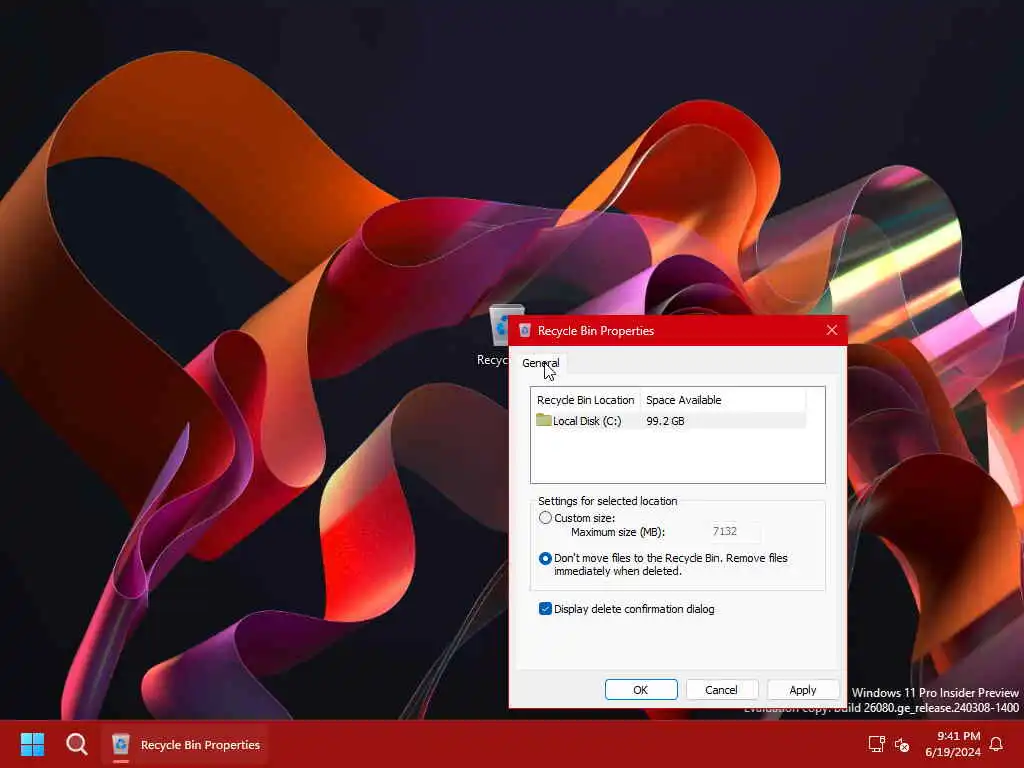Open the clock showing 9:41 PM

coord(953,744)
